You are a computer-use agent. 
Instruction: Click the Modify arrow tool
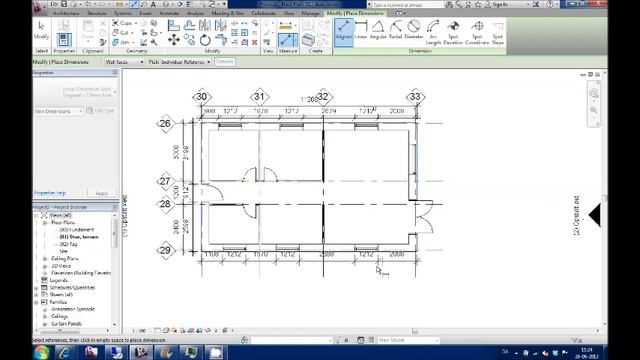pyautogui.click(x=41, y=30)
